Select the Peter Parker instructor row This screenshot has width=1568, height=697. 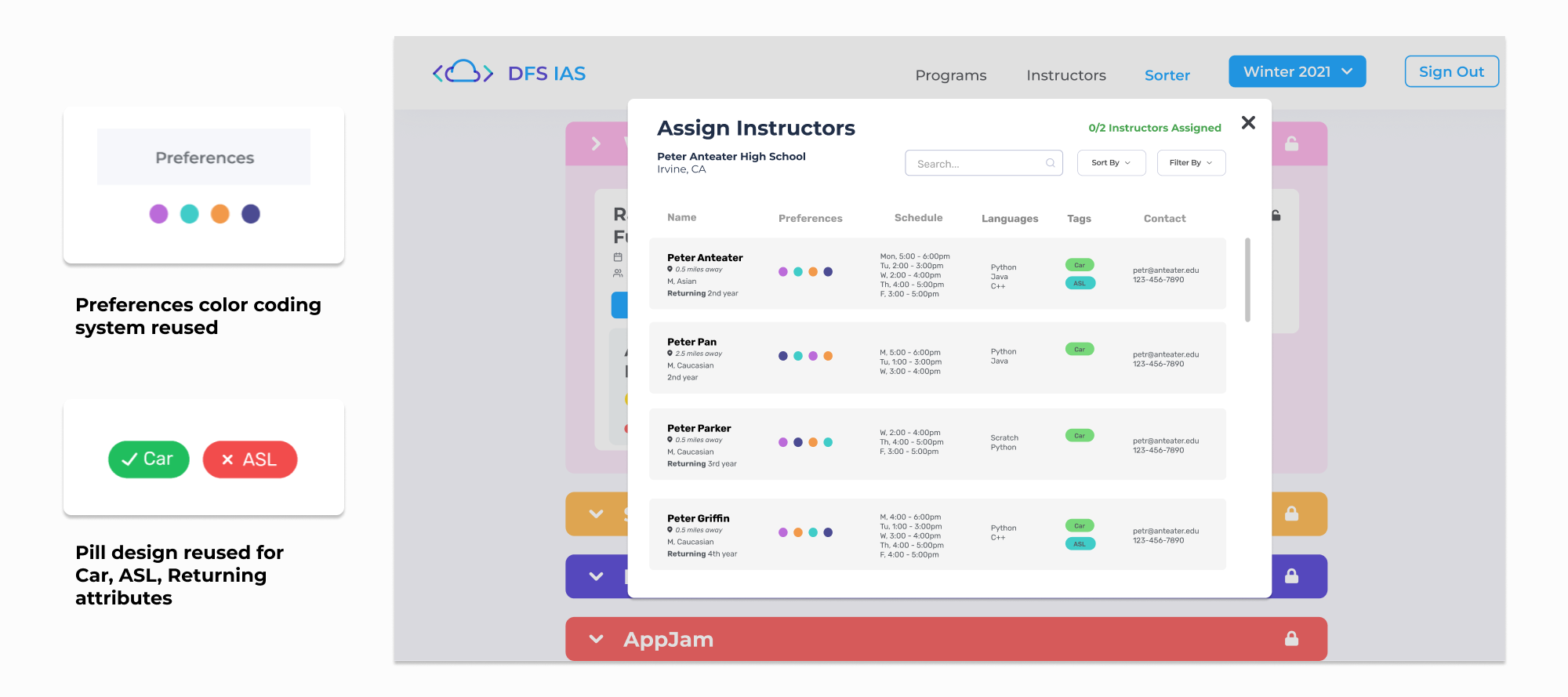click(937, 444)
